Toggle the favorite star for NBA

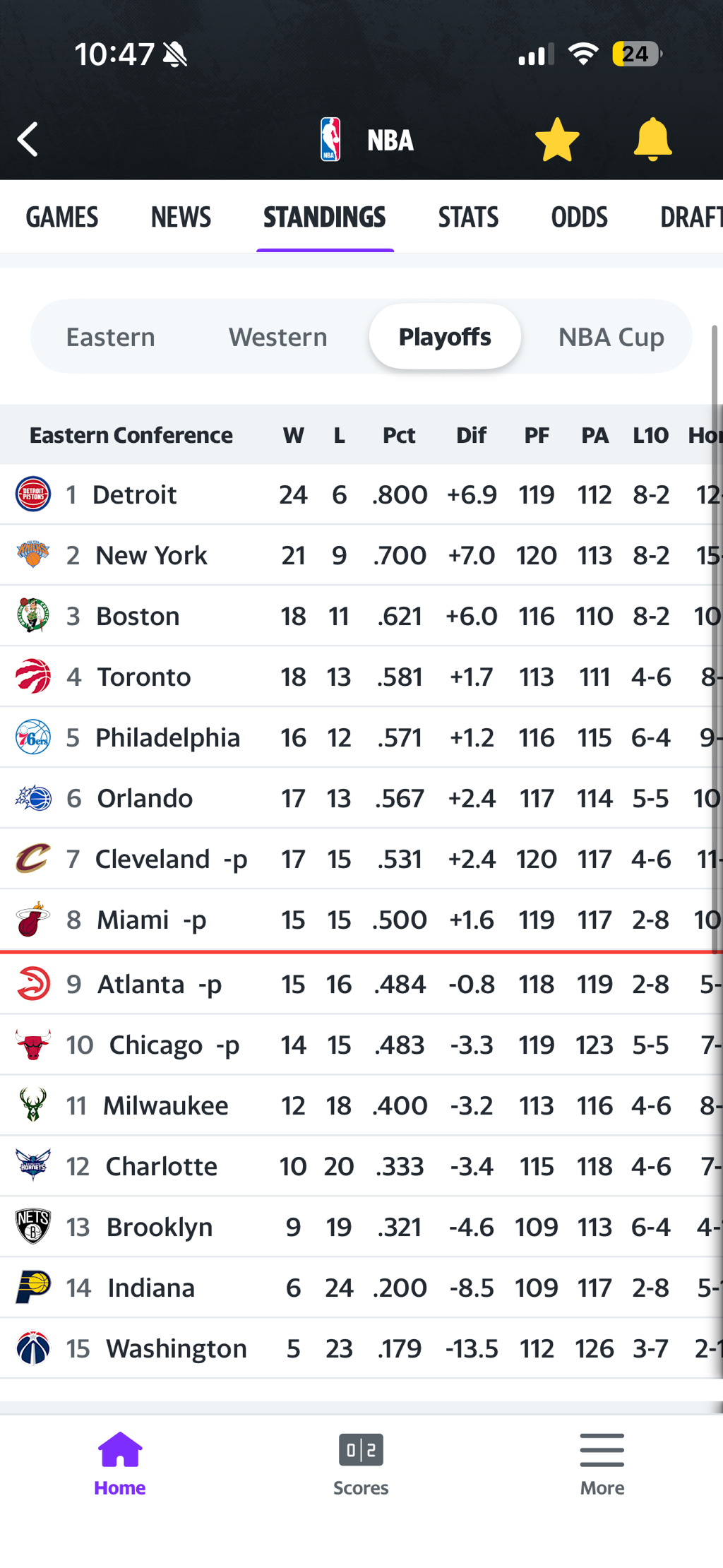tap(557, 139)
